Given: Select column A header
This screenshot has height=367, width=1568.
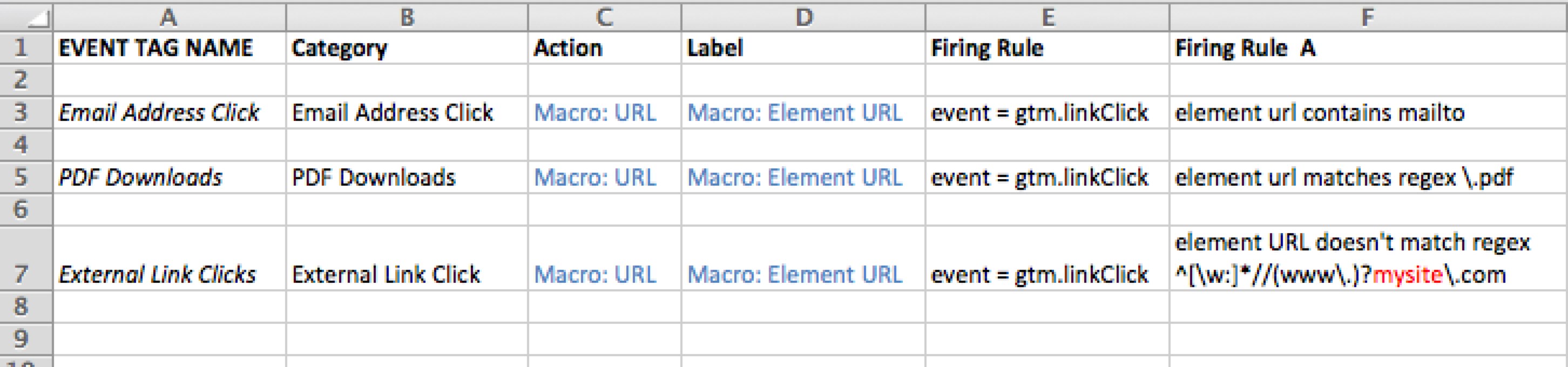Looking at the screenshot, I should (169, 16).
